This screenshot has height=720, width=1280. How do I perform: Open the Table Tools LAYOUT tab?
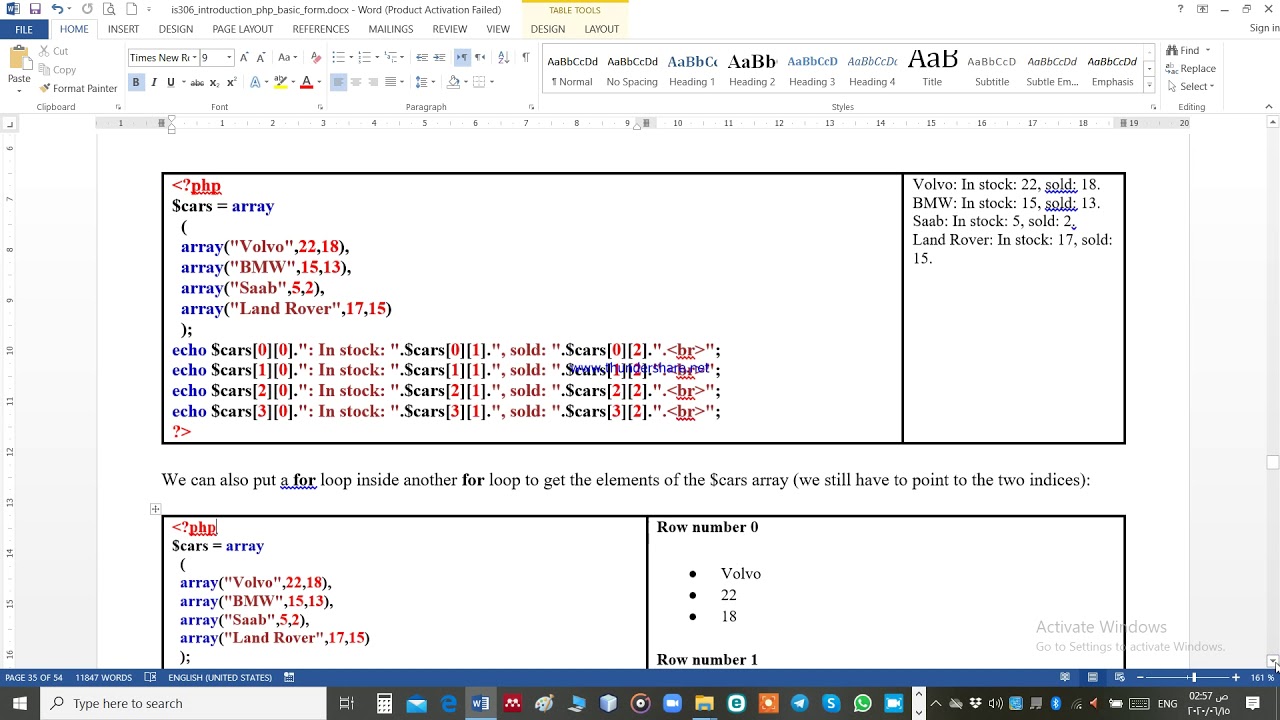[601, 29]
